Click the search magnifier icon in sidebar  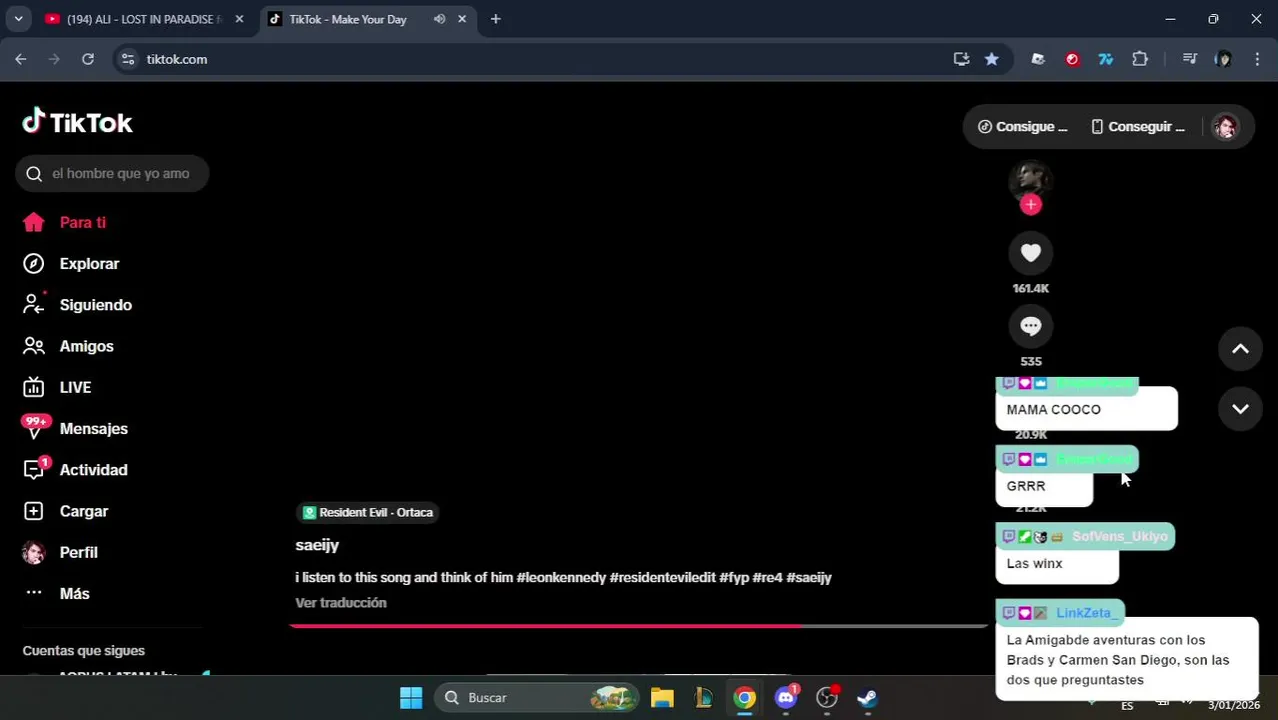point(34,174)
